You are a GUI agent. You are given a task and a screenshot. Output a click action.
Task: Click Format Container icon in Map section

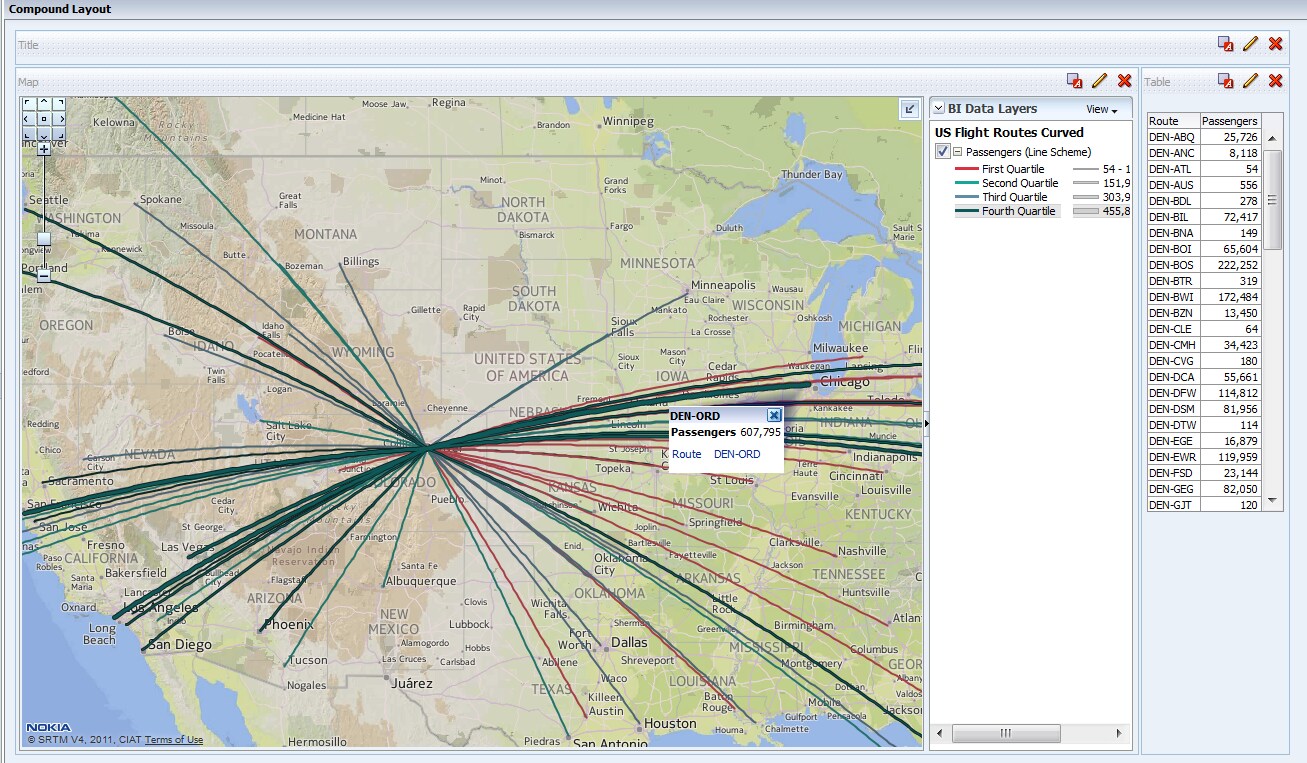click(x=1075, y=81)
